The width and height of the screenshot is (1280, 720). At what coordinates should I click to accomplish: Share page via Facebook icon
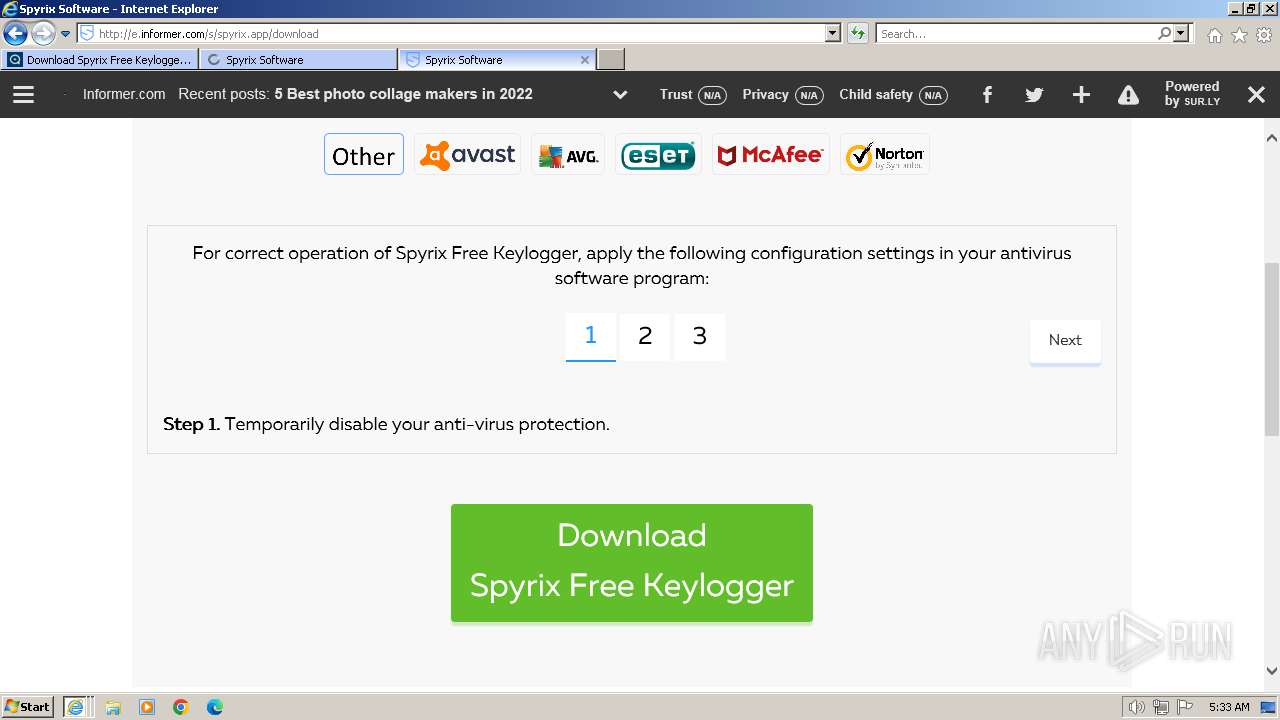(987, 95)
